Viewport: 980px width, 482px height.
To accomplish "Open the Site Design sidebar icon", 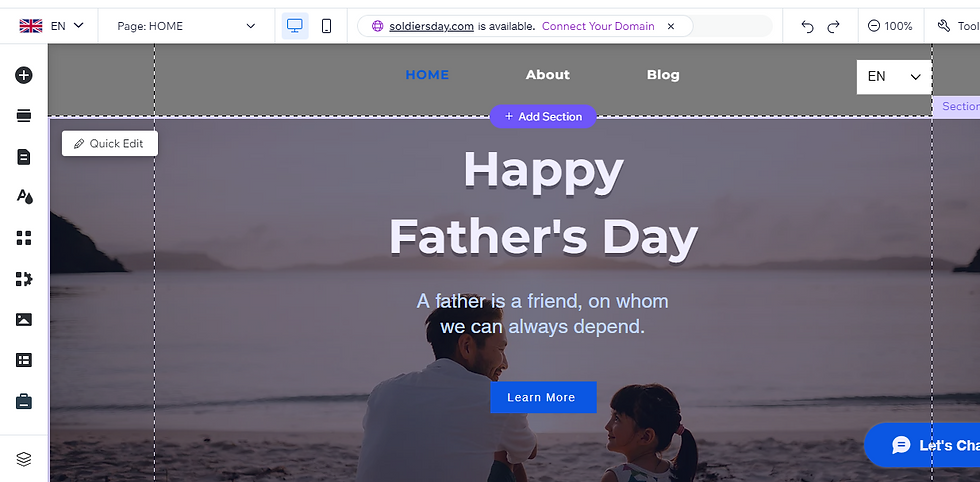I will 24,197.
